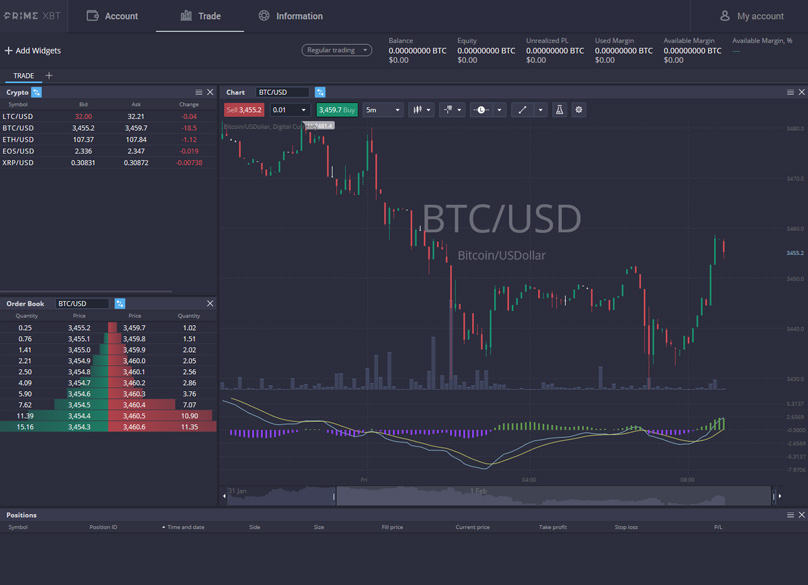
Task: Open the Regular trading dropdown
Action: coord(337,49)
